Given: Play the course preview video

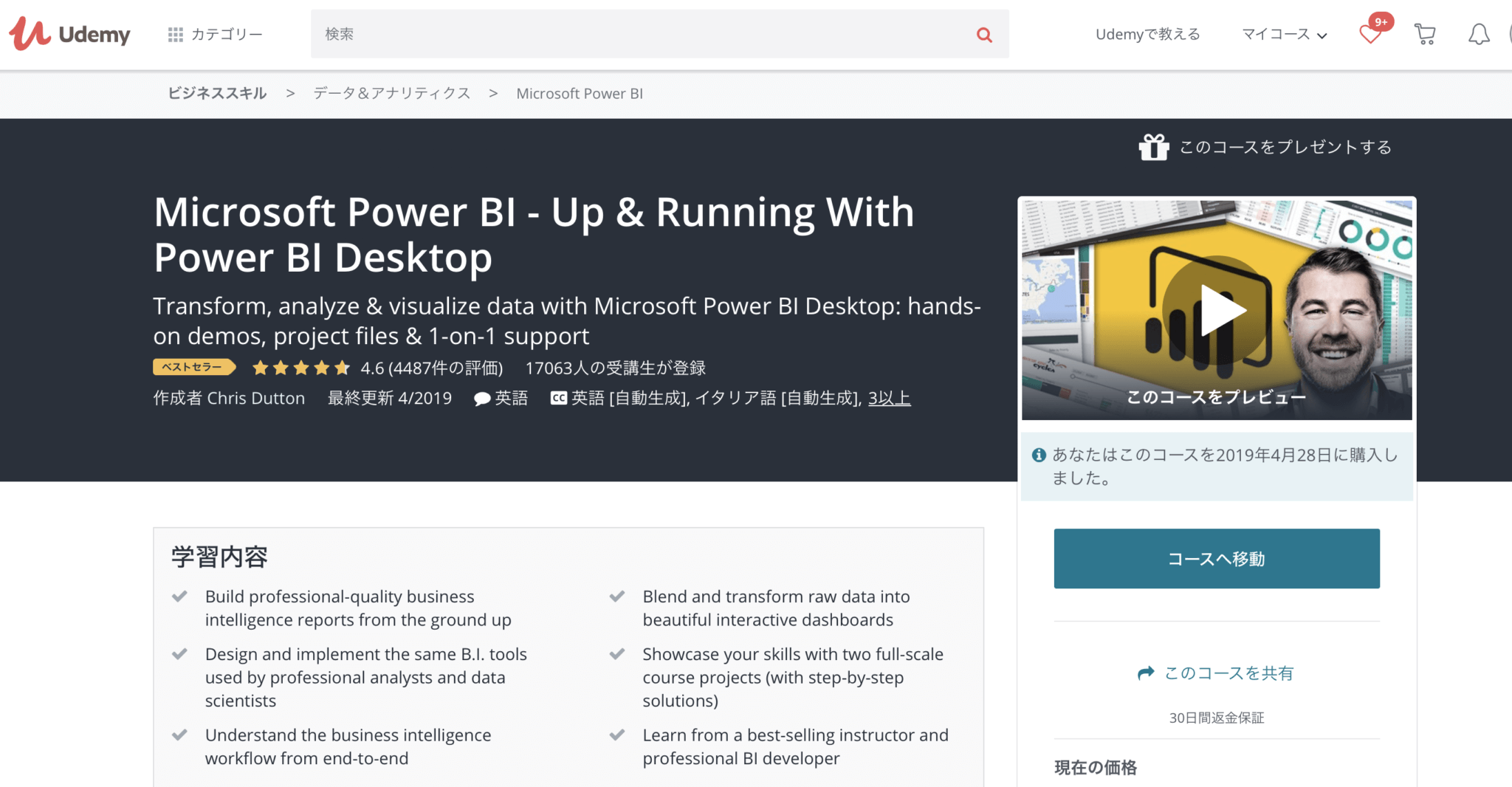Looking at the screenshot, I should pyautogui.click(x=1217, y=310).
